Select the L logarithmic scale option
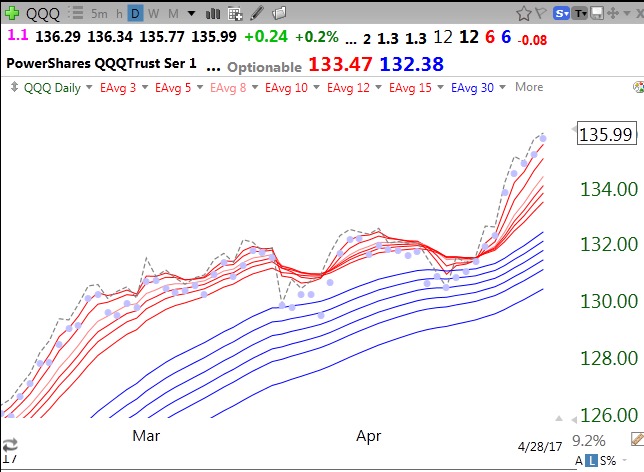The height and width of the screenshot is (472, 644). pos(591,461)
